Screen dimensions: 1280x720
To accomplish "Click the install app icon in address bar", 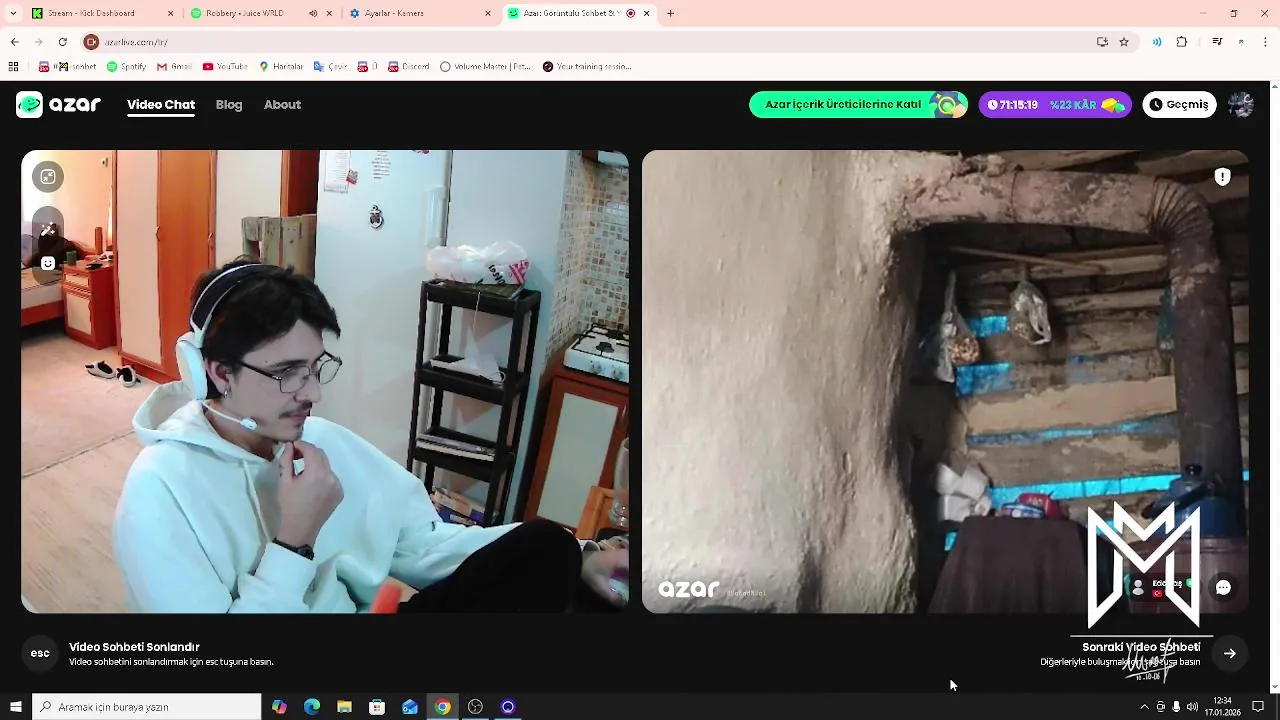I will click(1102, 42).
